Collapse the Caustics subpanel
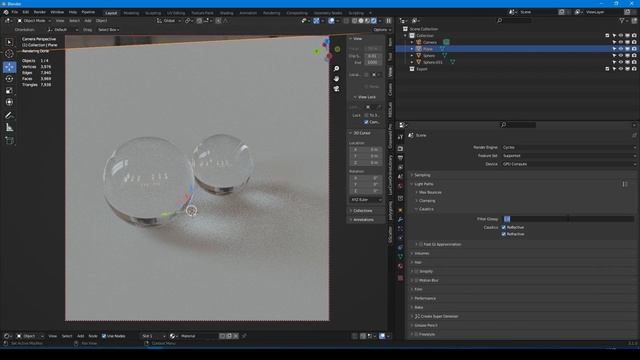The height and width of the screenshot is (360, 640). [x=426, y=209]
